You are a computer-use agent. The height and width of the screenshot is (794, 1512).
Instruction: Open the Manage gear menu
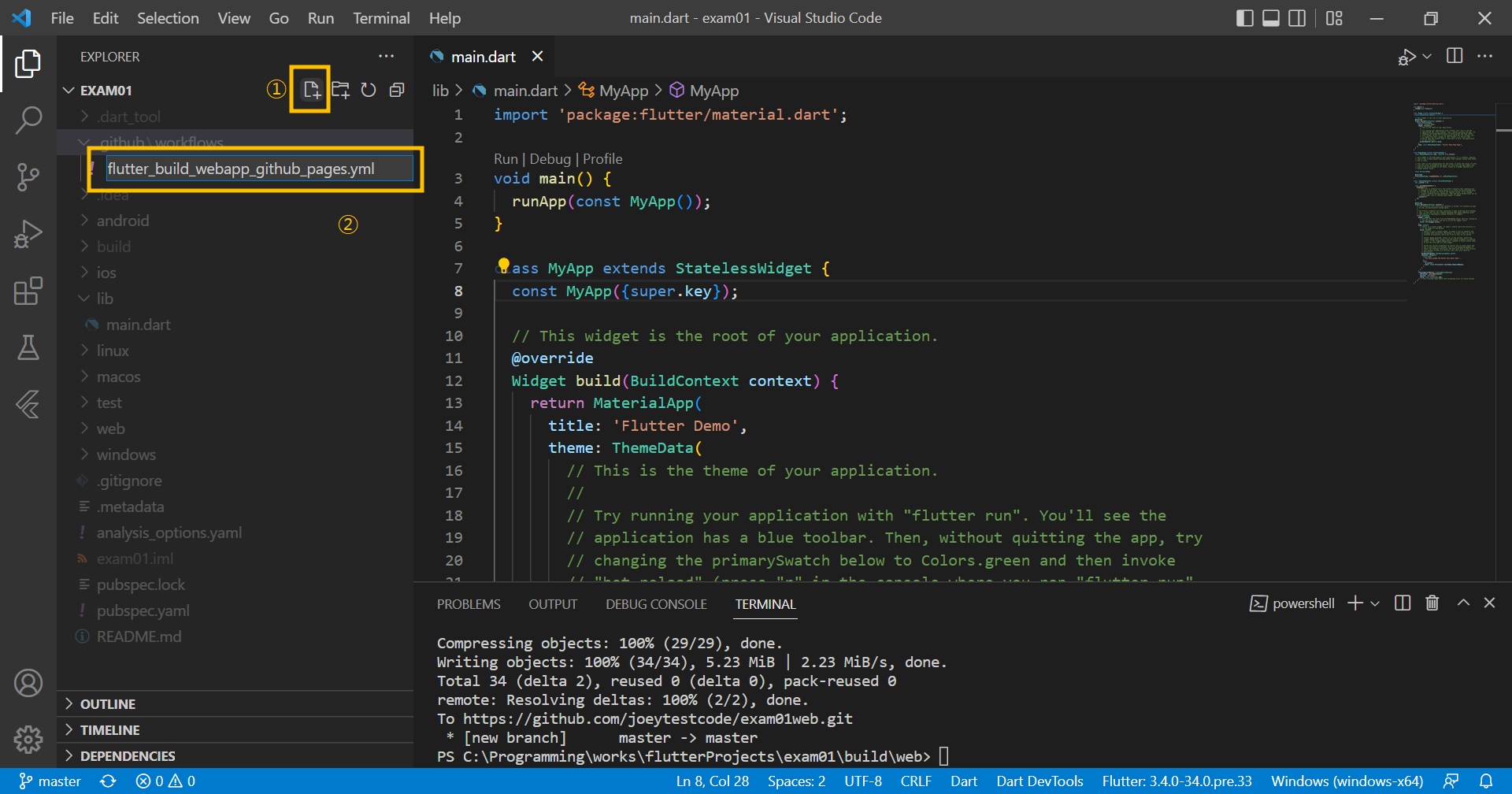(x=28, y=739)
